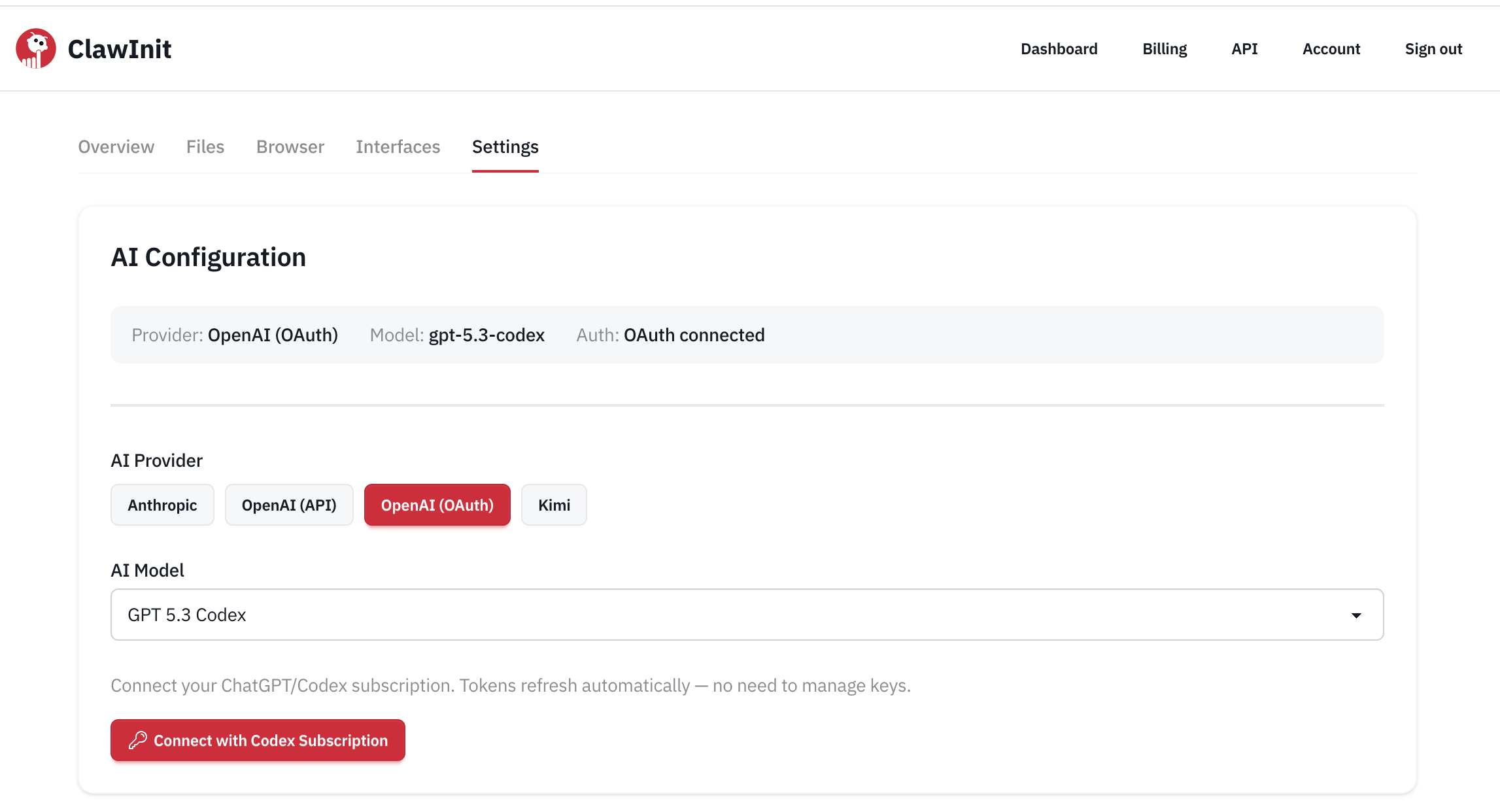
Task: Open the Files tab
Action: click(205, 147)
